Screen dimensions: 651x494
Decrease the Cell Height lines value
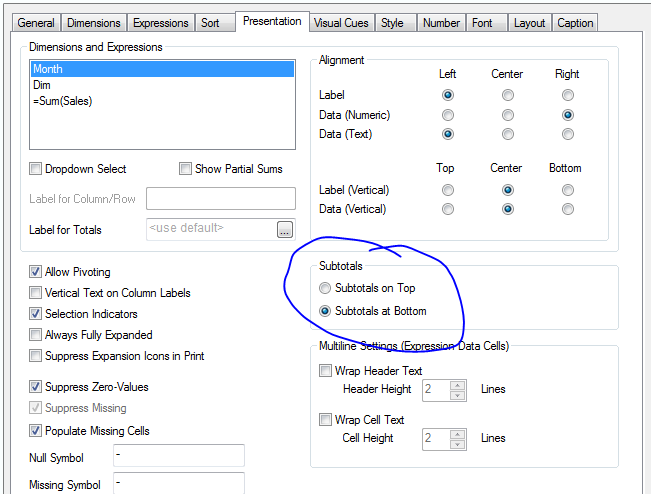(x=458, y=443)
